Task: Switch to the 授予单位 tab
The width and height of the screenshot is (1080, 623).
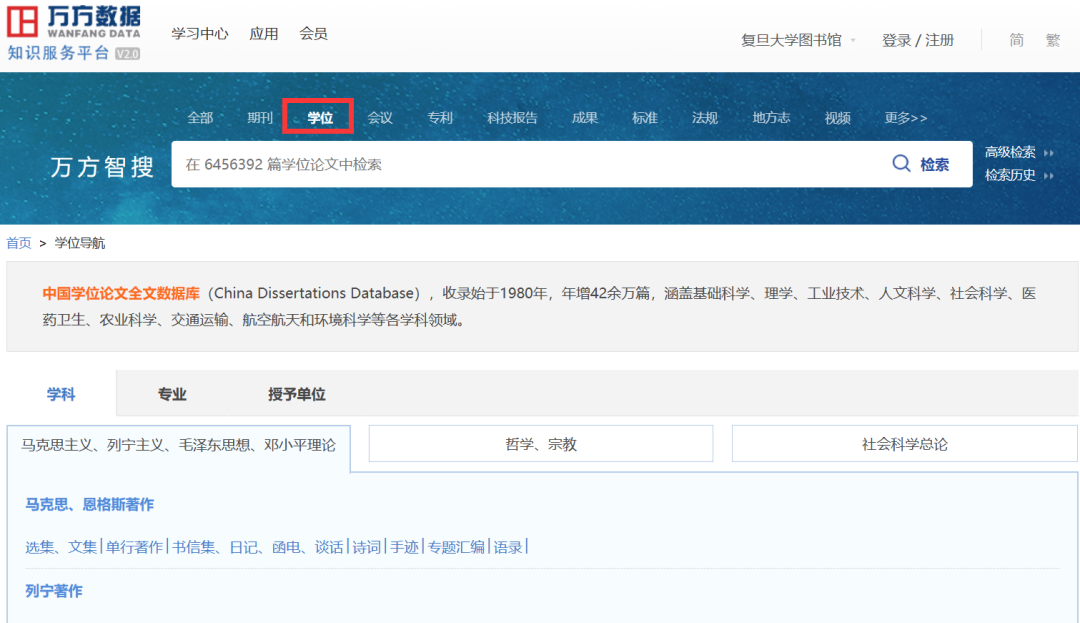Action: (296, 394)
